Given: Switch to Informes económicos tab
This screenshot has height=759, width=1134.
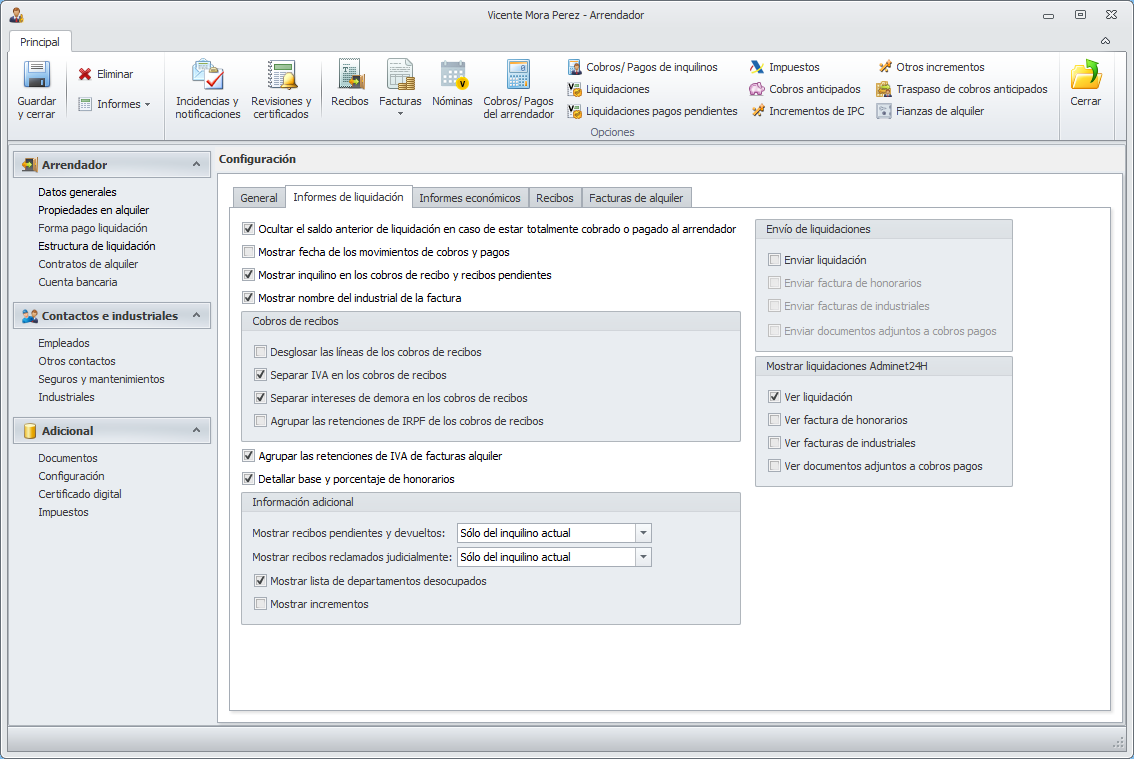Looking at the screenshot, I should click(x=470, y=198).
